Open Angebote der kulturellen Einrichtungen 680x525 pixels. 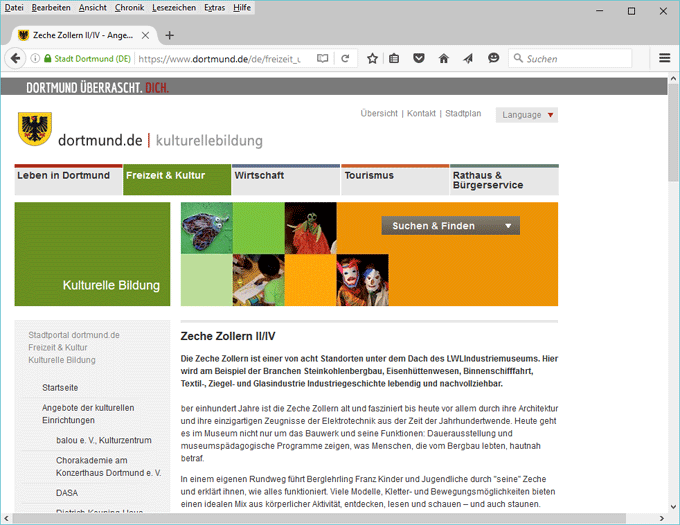pyautogui.click(x=88, y=414)
